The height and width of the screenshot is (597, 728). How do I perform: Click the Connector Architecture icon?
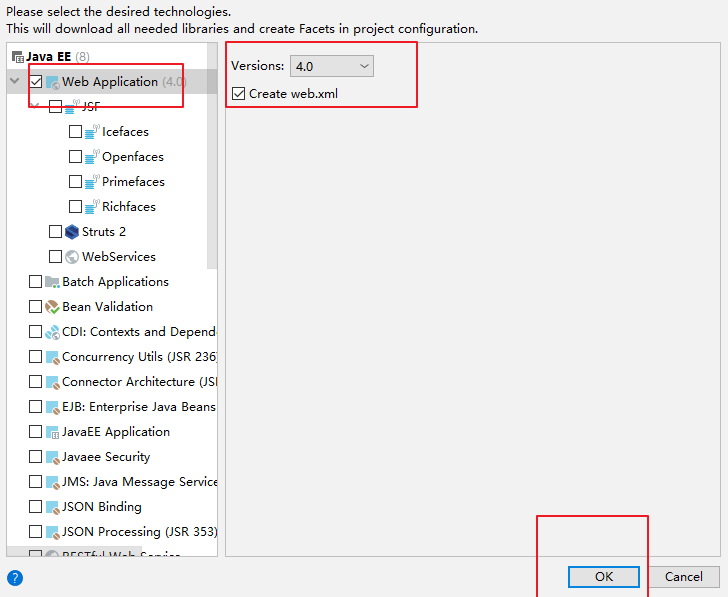click(x=52, y=382)
